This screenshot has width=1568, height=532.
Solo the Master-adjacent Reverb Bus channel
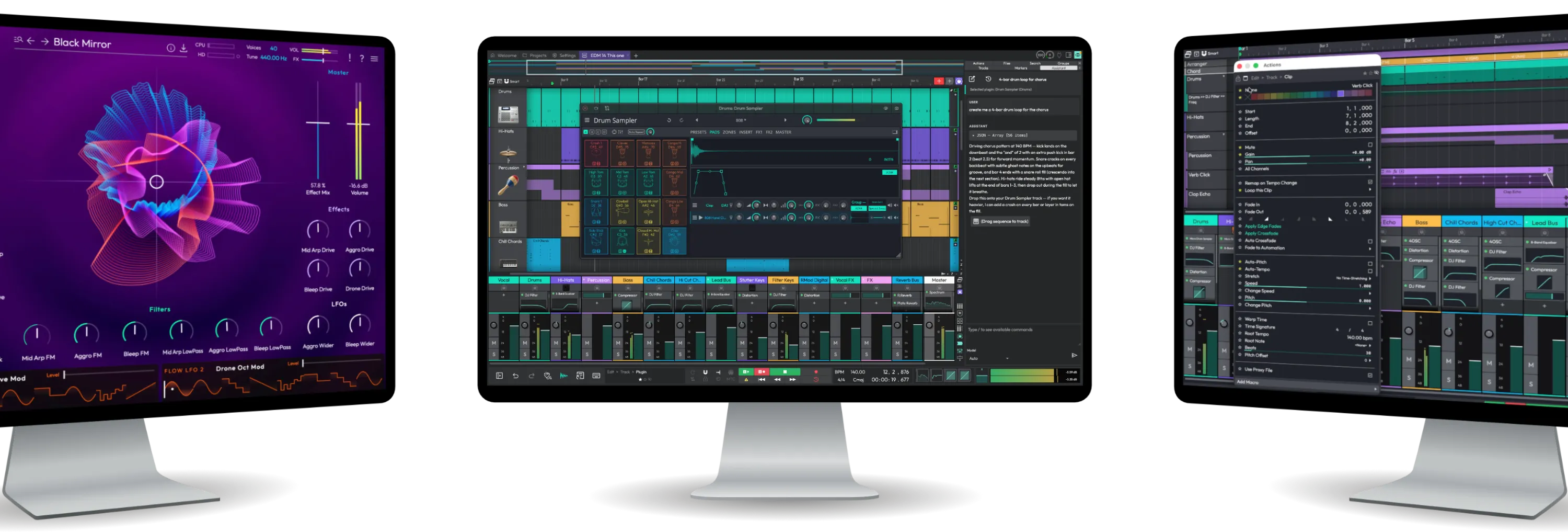point(897,354)
